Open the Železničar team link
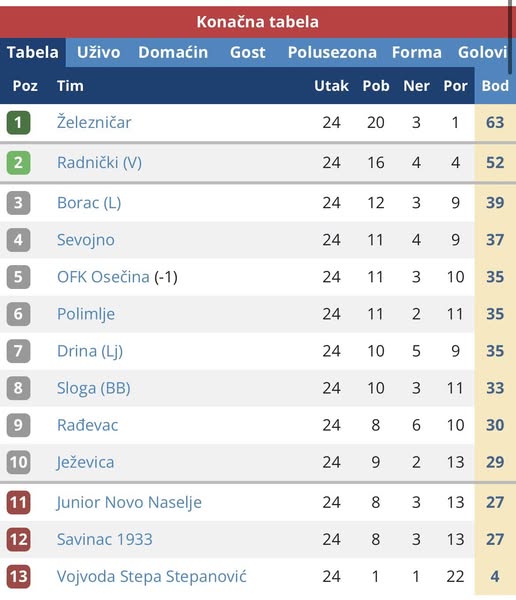 (x=94, y=122)
